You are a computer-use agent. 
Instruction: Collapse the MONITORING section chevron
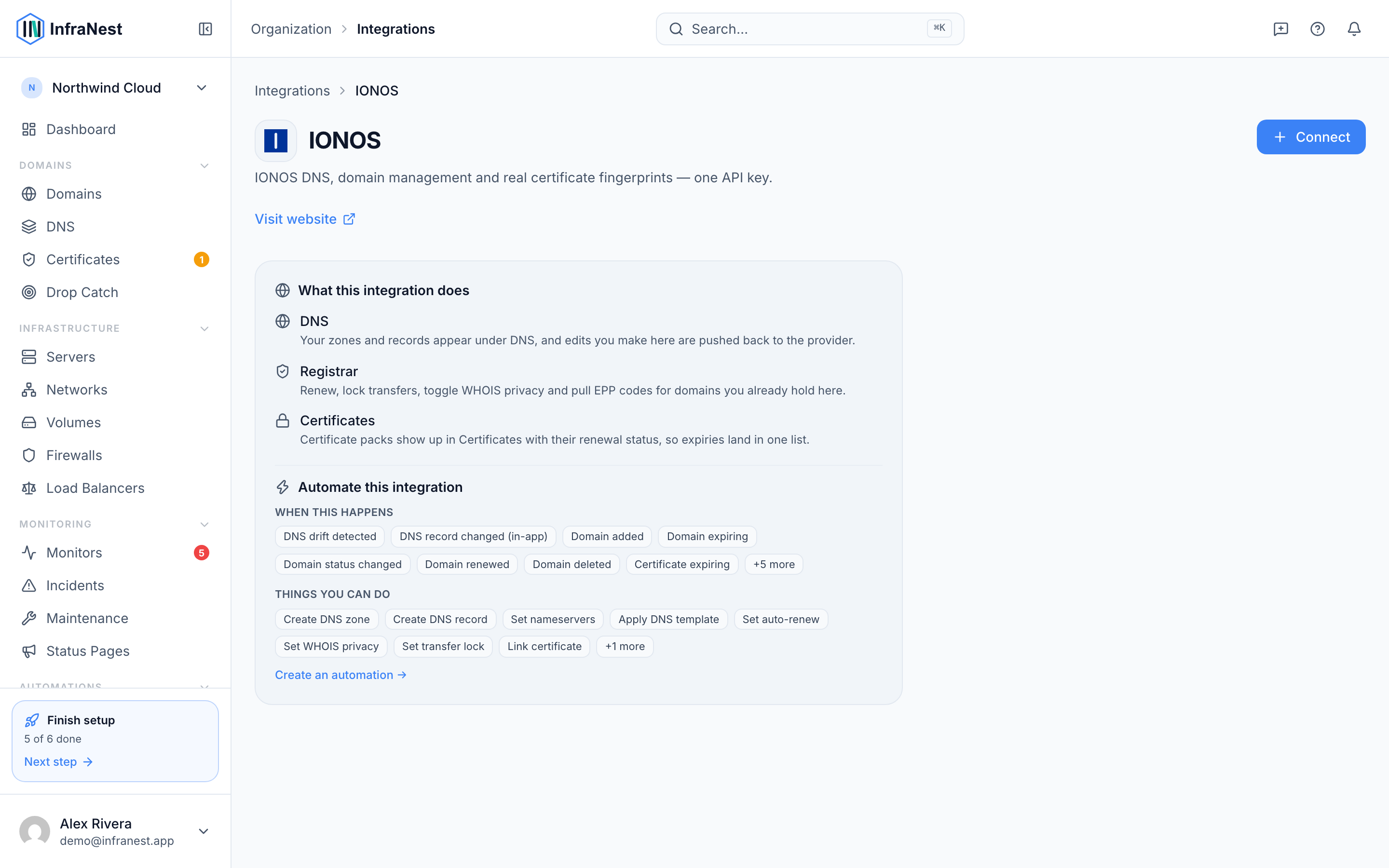point(204,525)
